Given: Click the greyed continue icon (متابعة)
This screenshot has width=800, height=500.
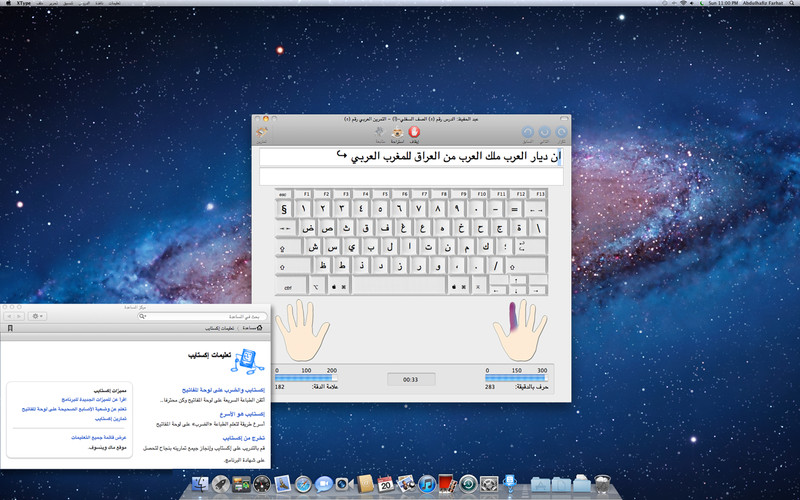Looking at the screenshot, I should [380, 133].
